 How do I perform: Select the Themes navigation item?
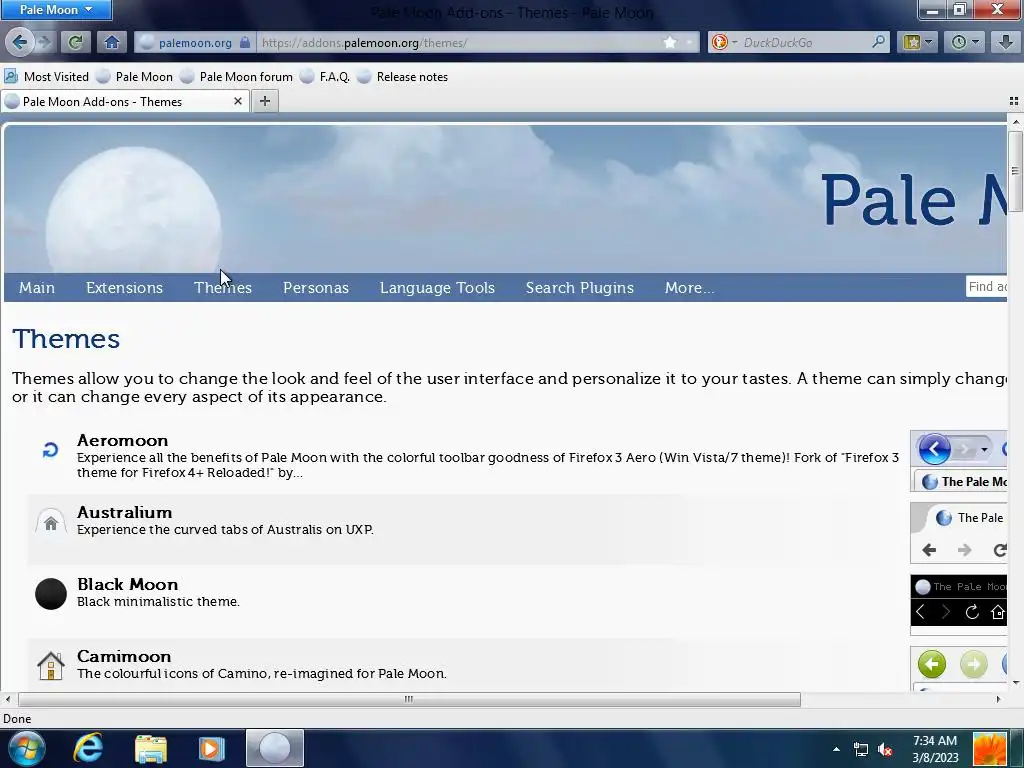(x=223, y=287)
